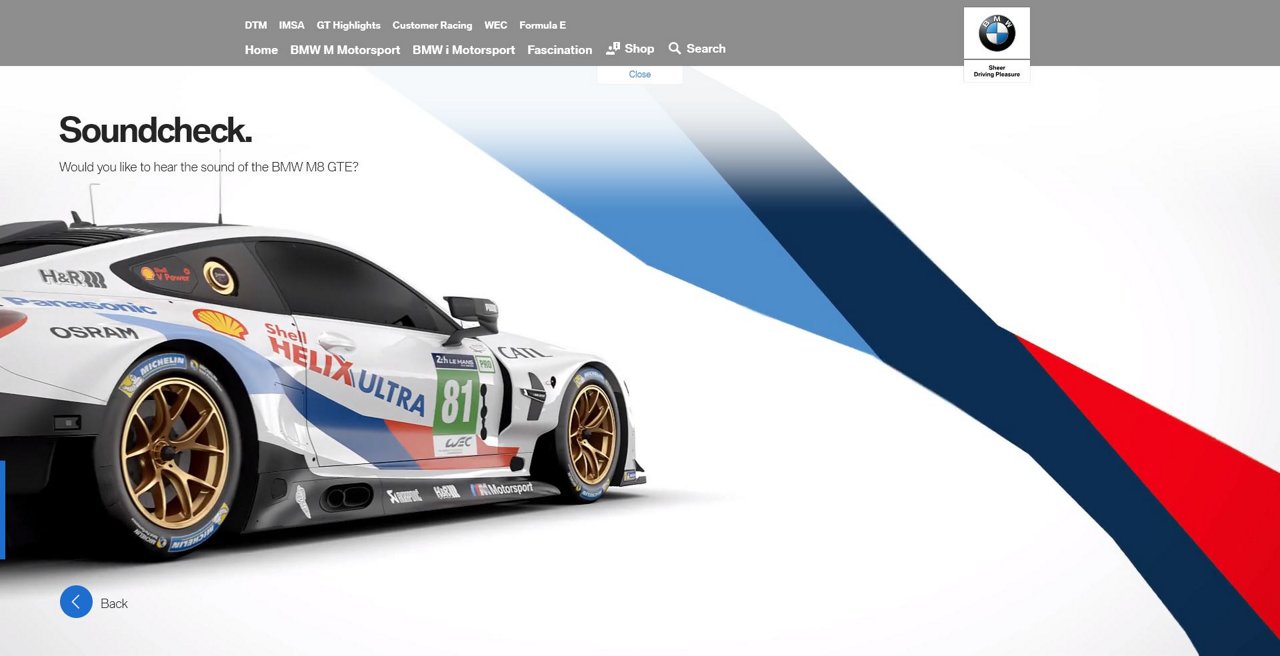Click the Back text label
Viewport: 1280px width, 656px height.
114,603
